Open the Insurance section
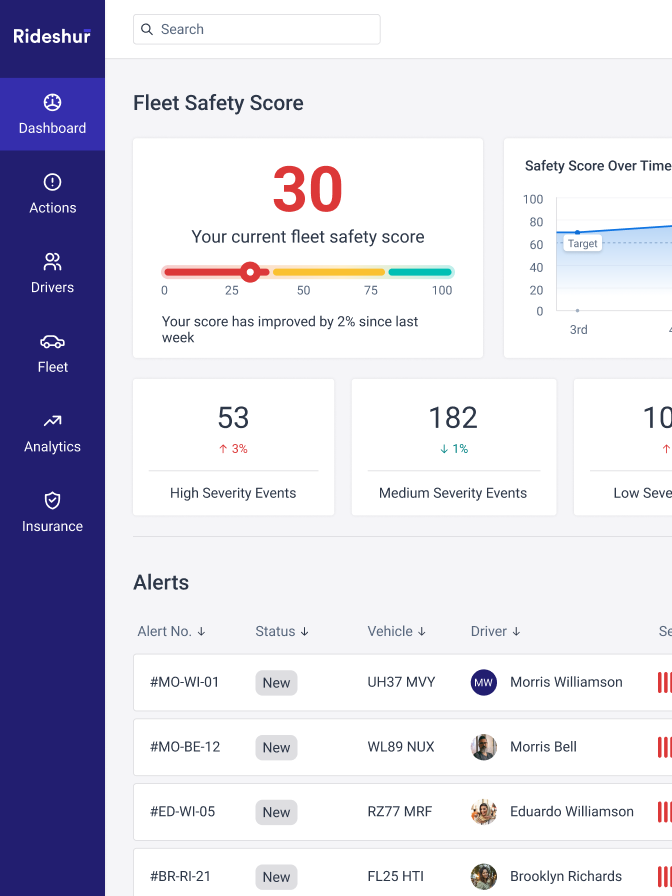The image size is (672, 896). [x=53, y=513]
